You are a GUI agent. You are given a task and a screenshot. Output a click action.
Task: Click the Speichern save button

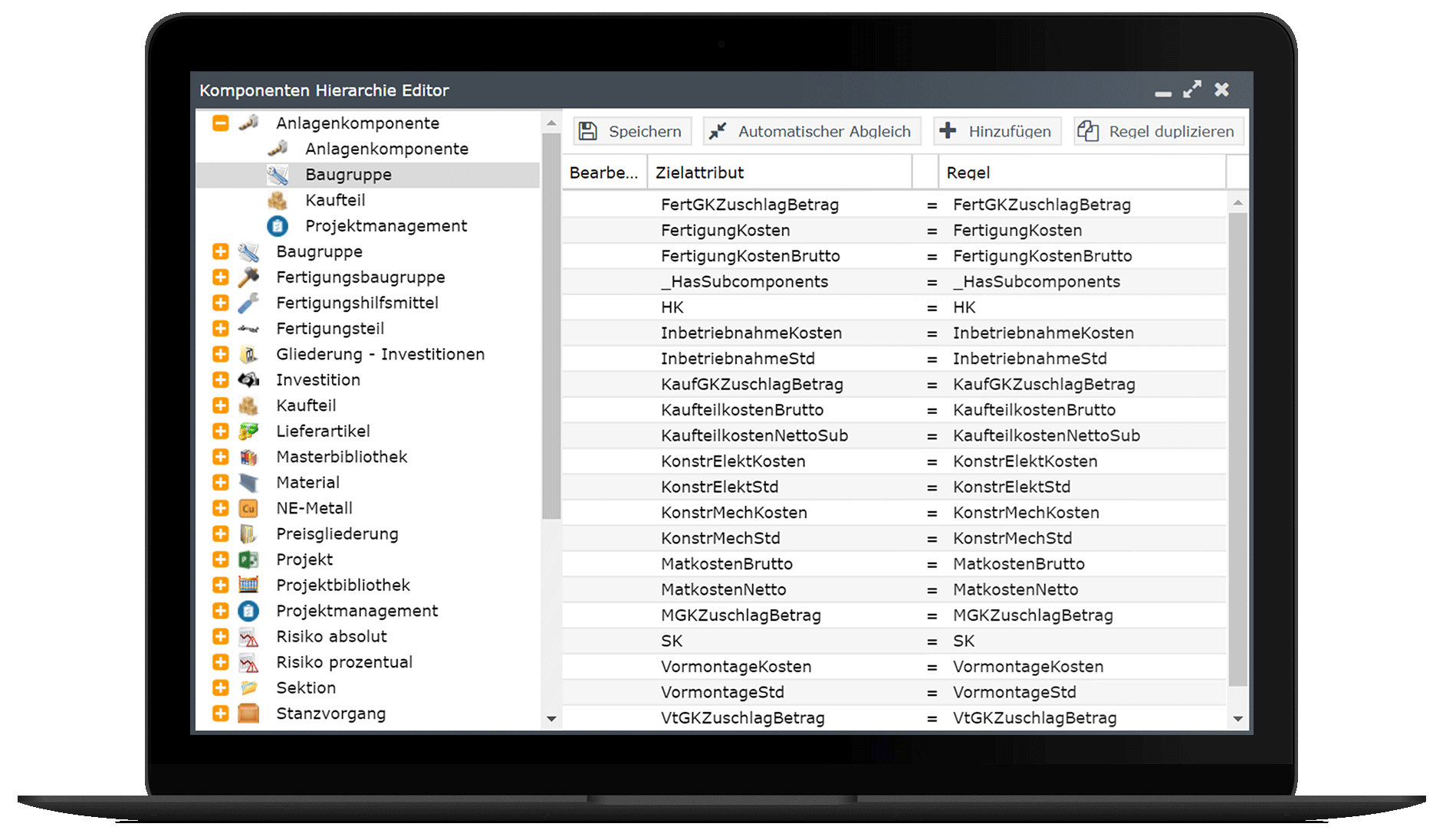[x=632, y=131]
